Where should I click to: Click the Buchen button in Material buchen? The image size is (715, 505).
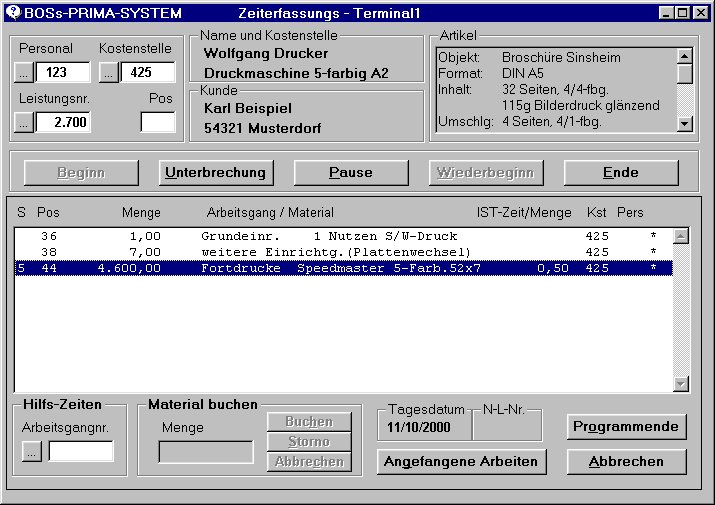[x=309, y=422]
